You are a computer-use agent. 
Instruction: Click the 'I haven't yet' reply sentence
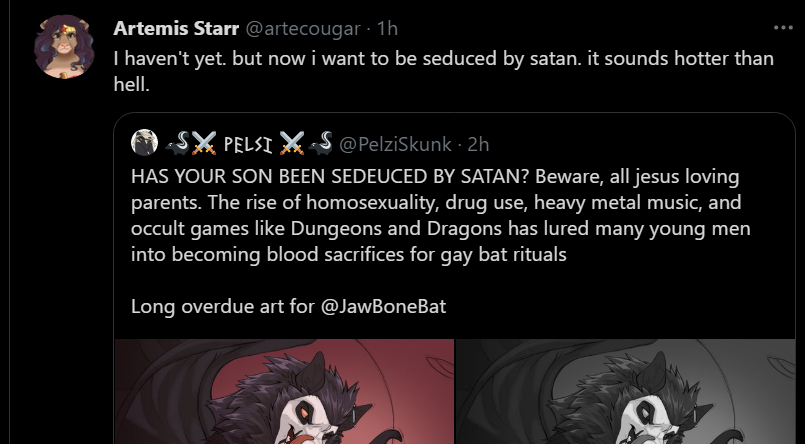tap(170, 59)
